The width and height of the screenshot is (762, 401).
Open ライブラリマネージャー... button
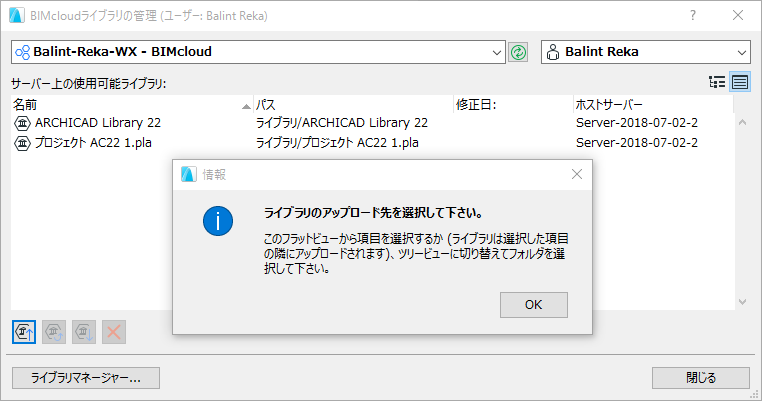click(86, 378)
